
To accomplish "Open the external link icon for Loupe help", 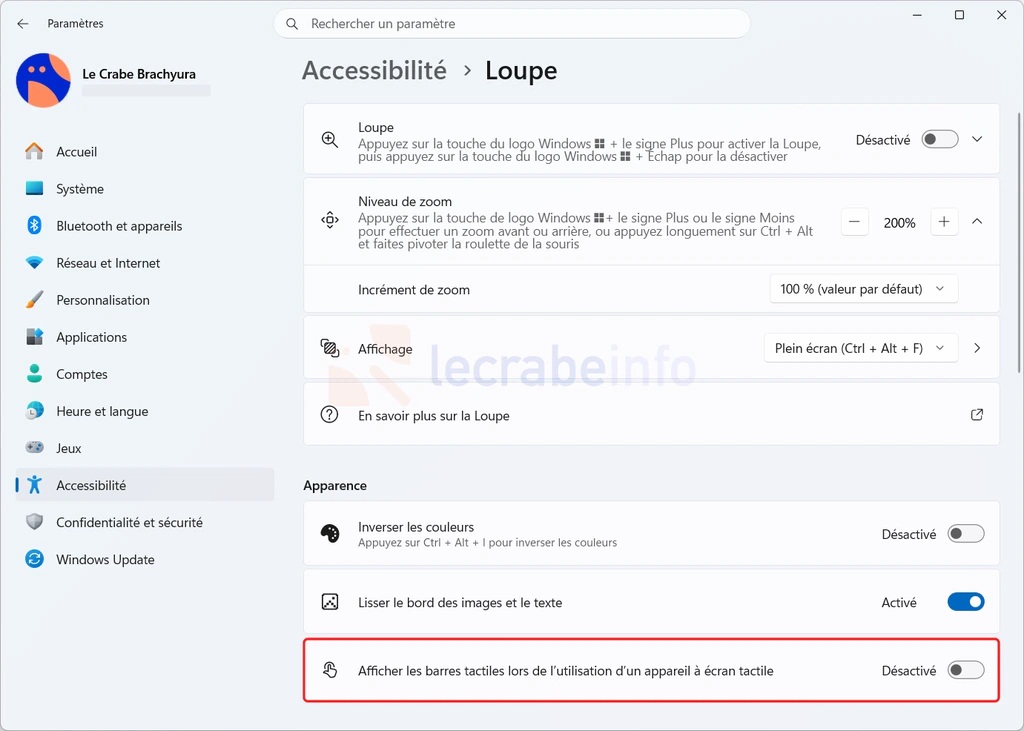I will (x=977, y=415).
